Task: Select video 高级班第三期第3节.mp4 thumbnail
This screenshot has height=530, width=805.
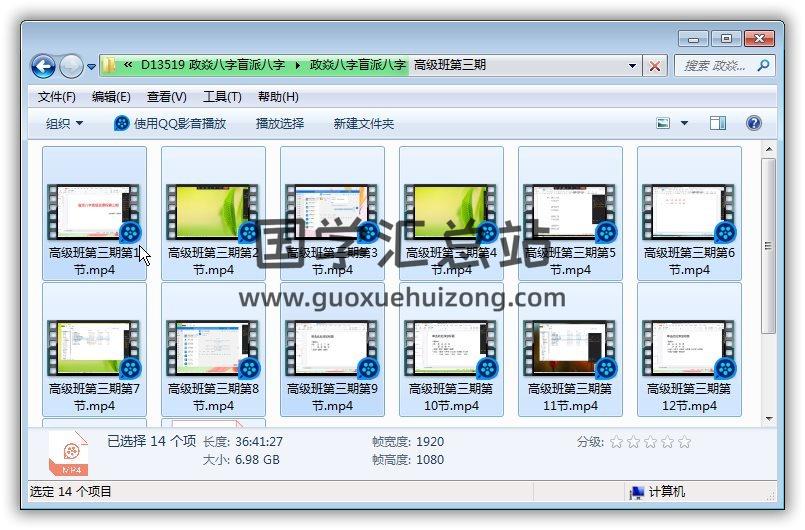Action: 332,213
